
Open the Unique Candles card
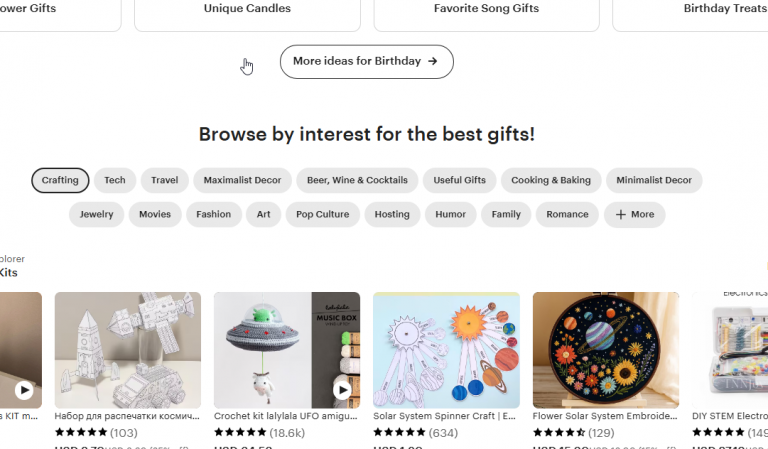247,9
